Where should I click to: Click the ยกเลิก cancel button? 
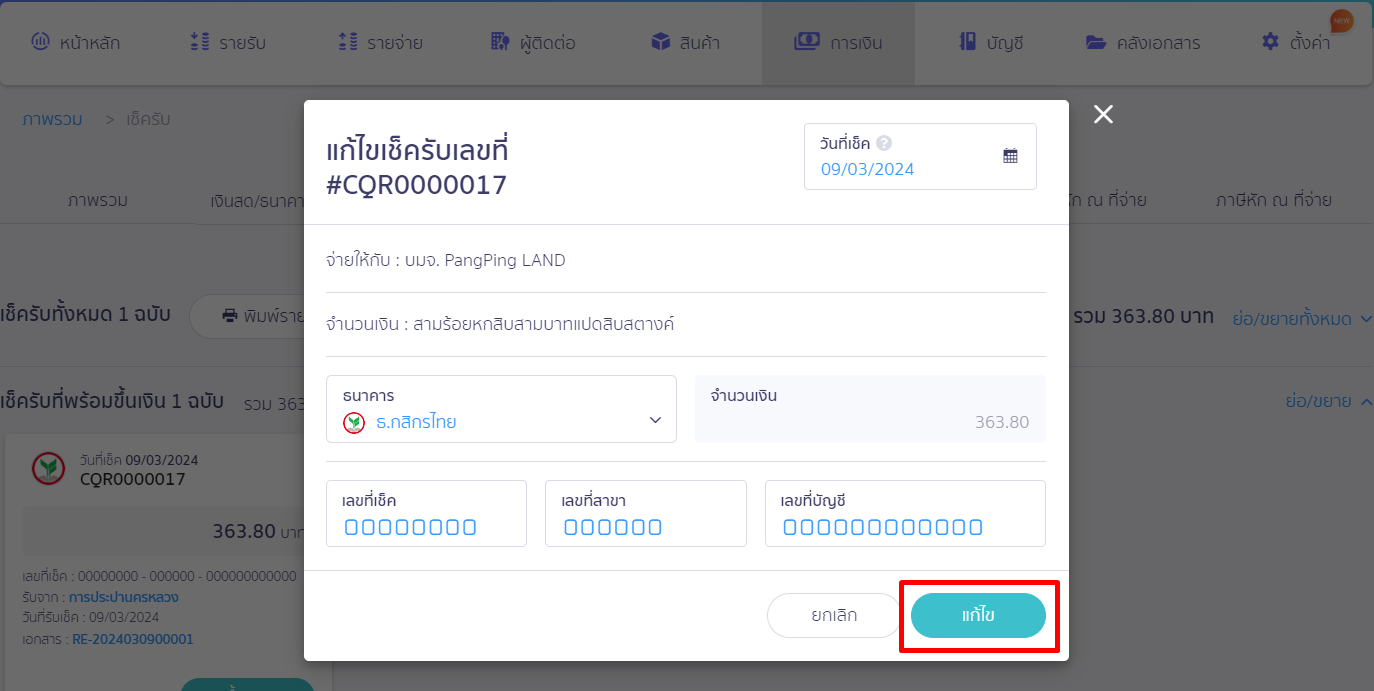(x=834, y=615)
